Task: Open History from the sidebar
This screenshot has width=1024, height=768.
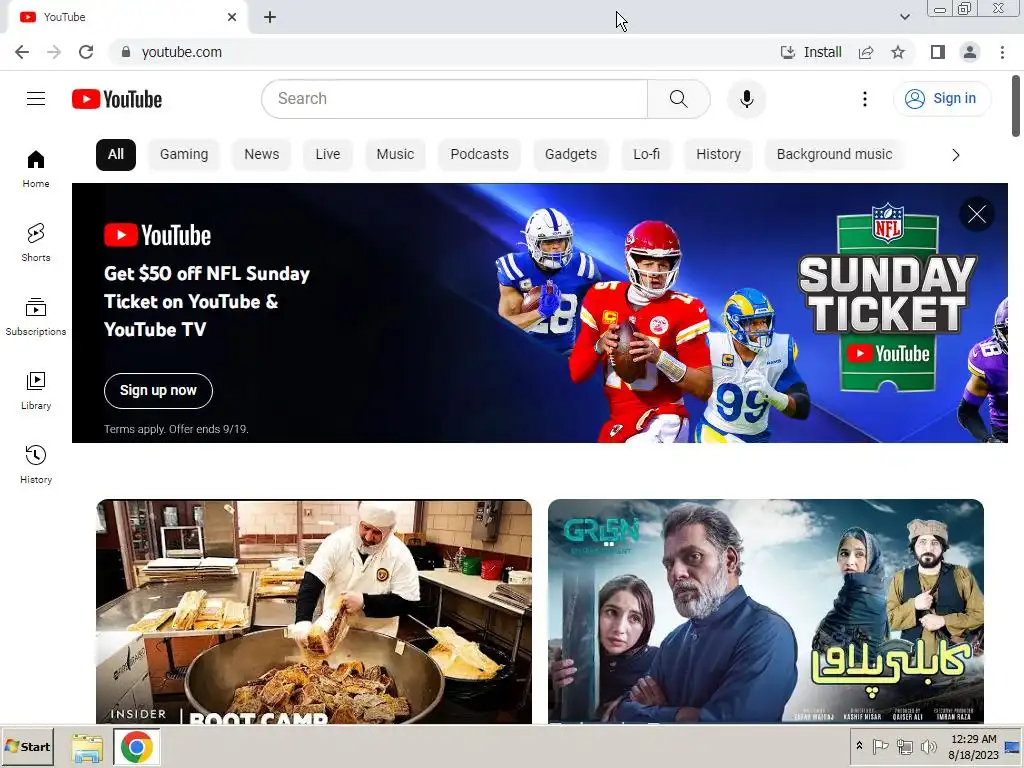Action: 36,464
